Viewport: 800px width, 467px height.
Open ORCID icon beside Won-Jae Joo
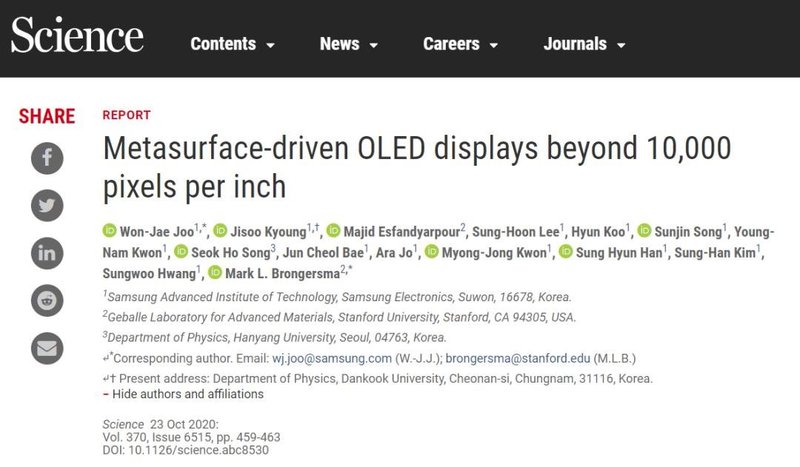110,229
